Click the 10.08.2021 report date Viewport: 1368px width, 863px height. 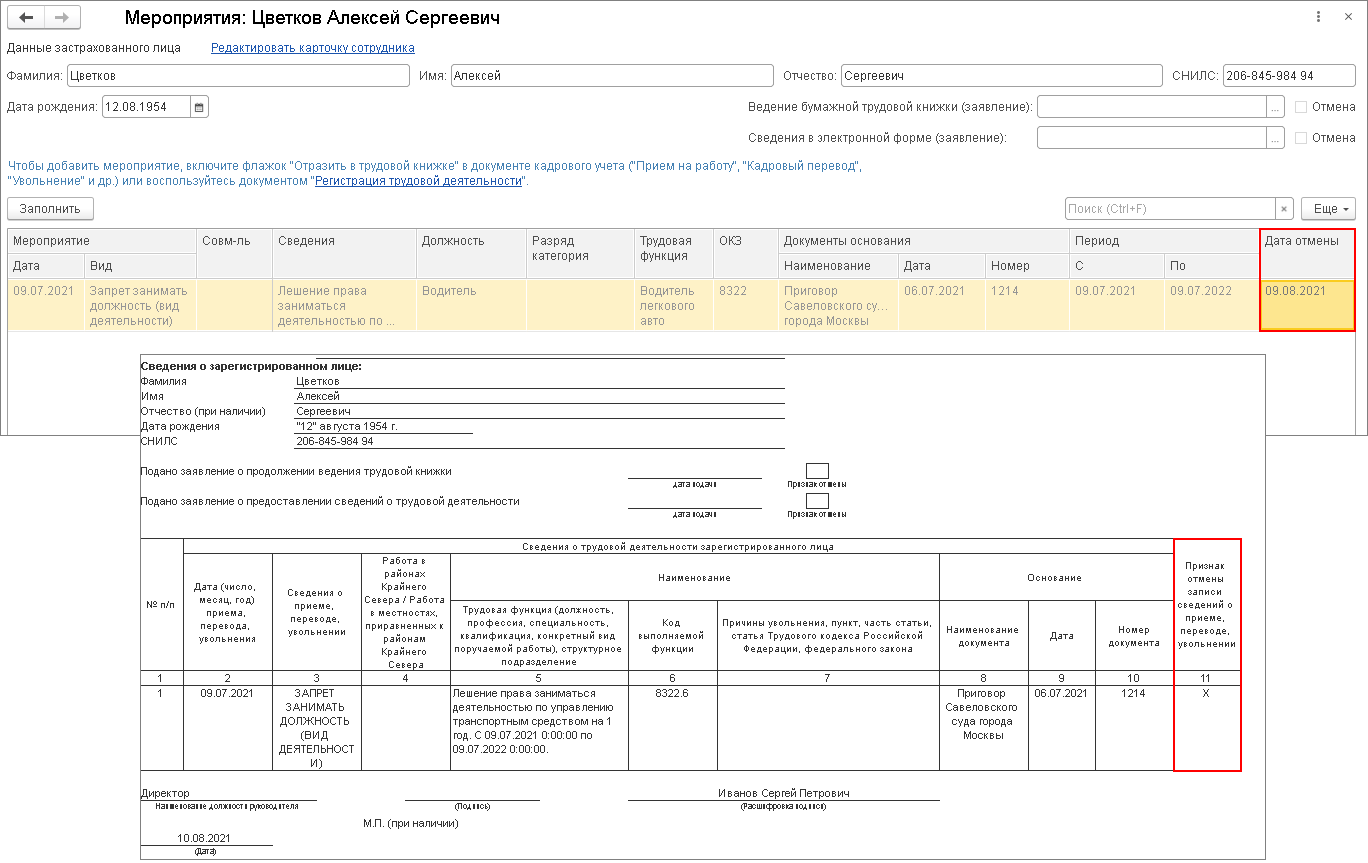point(204,838)
